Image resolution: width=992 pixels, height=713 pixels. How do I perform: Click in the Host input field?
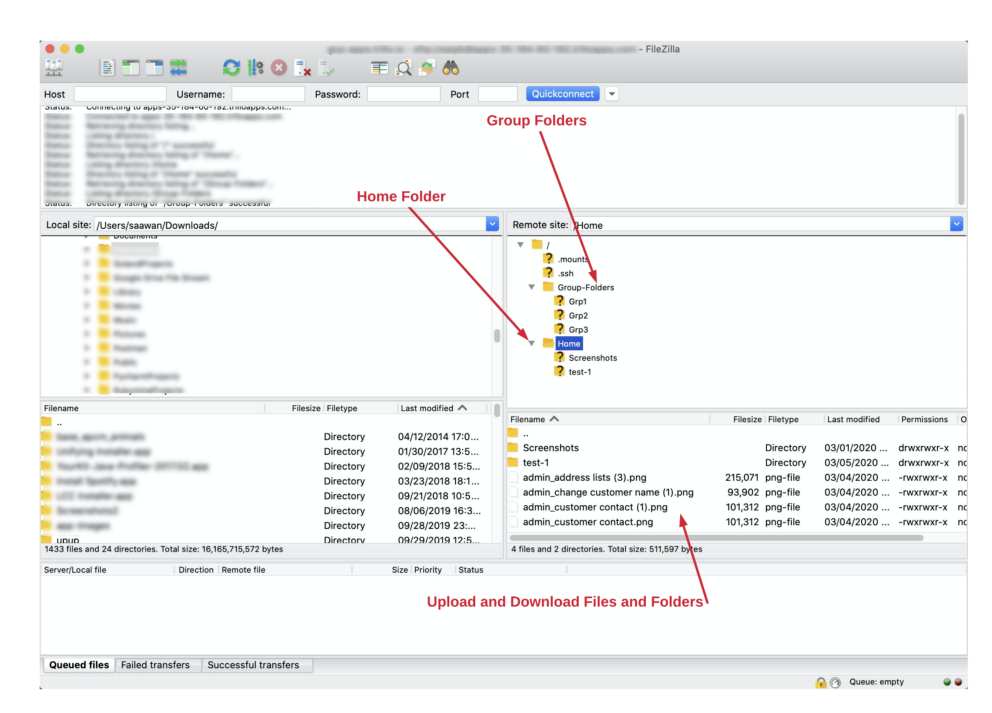[x=120, y=94]
